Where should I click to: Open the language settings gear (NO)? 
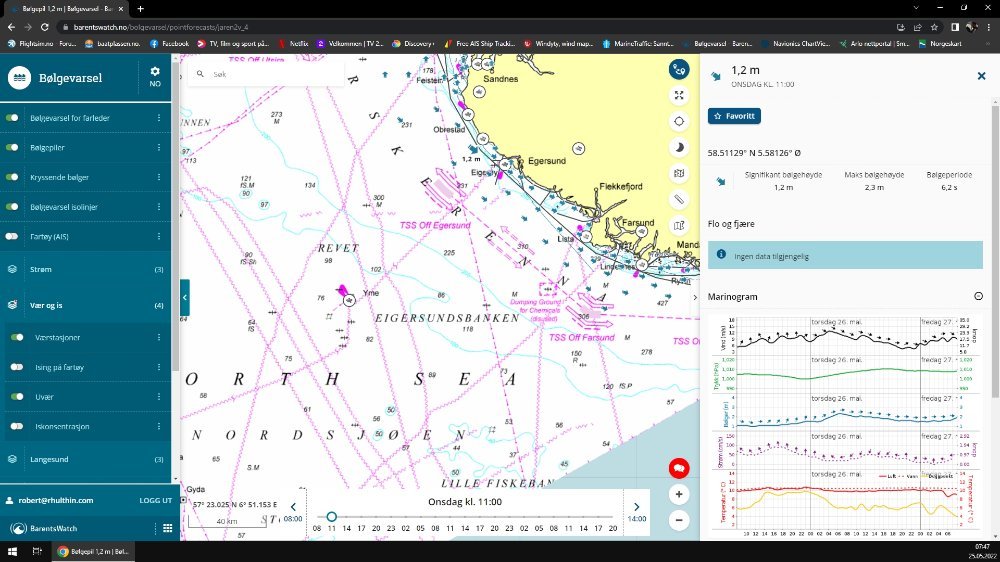(x=155, y=77)
